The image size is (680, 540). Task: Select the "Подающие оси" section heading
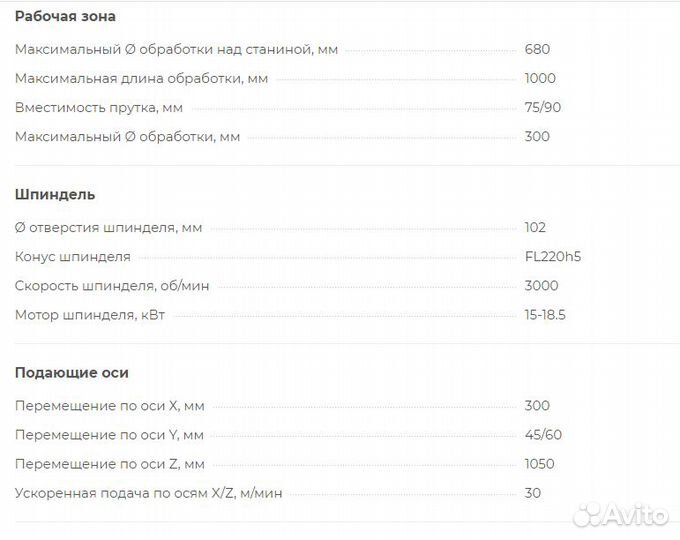(x=71, y=373)
